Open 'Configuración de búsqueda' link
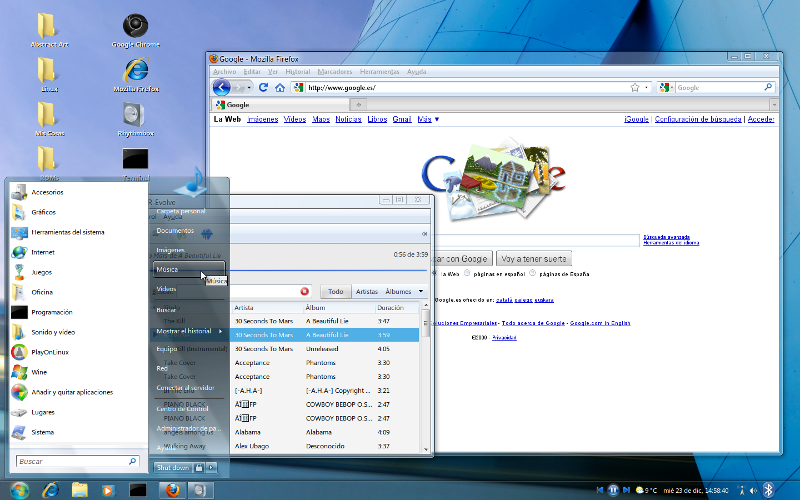800x500 pixels. [x=697, y=119]
